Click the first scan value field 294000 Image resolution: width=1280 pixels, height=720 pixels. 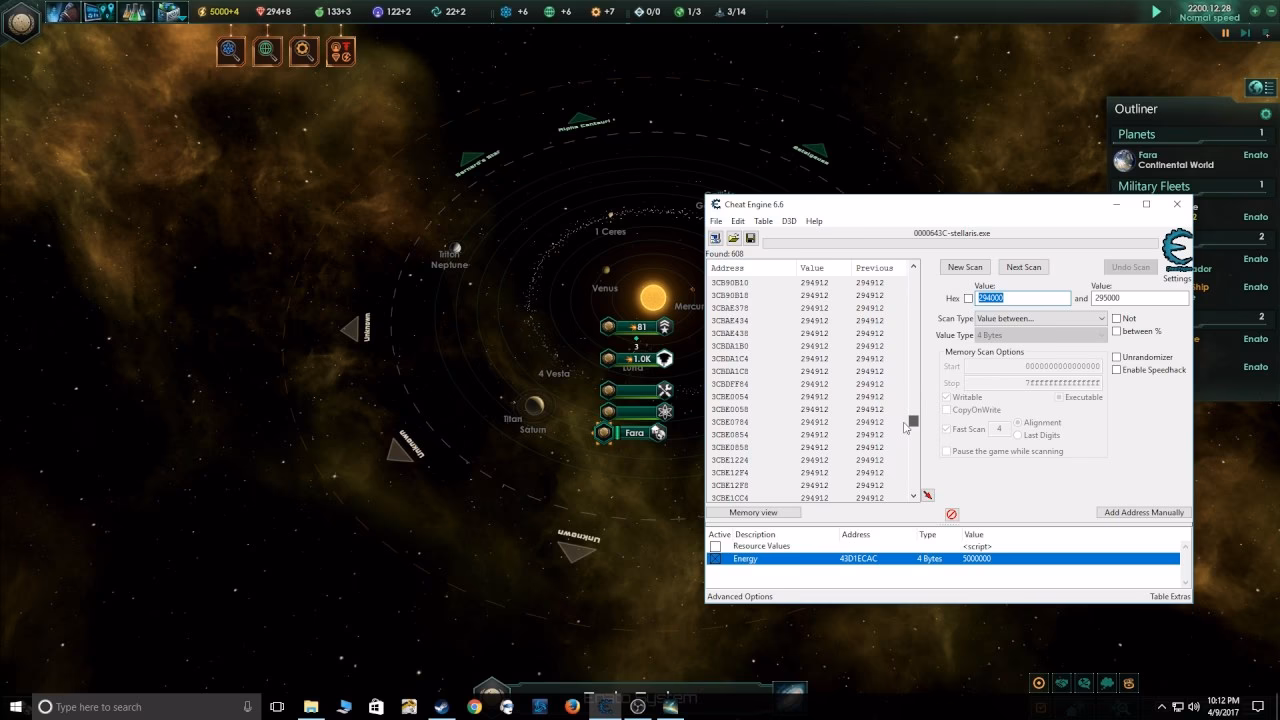(x=1022, y=298)
